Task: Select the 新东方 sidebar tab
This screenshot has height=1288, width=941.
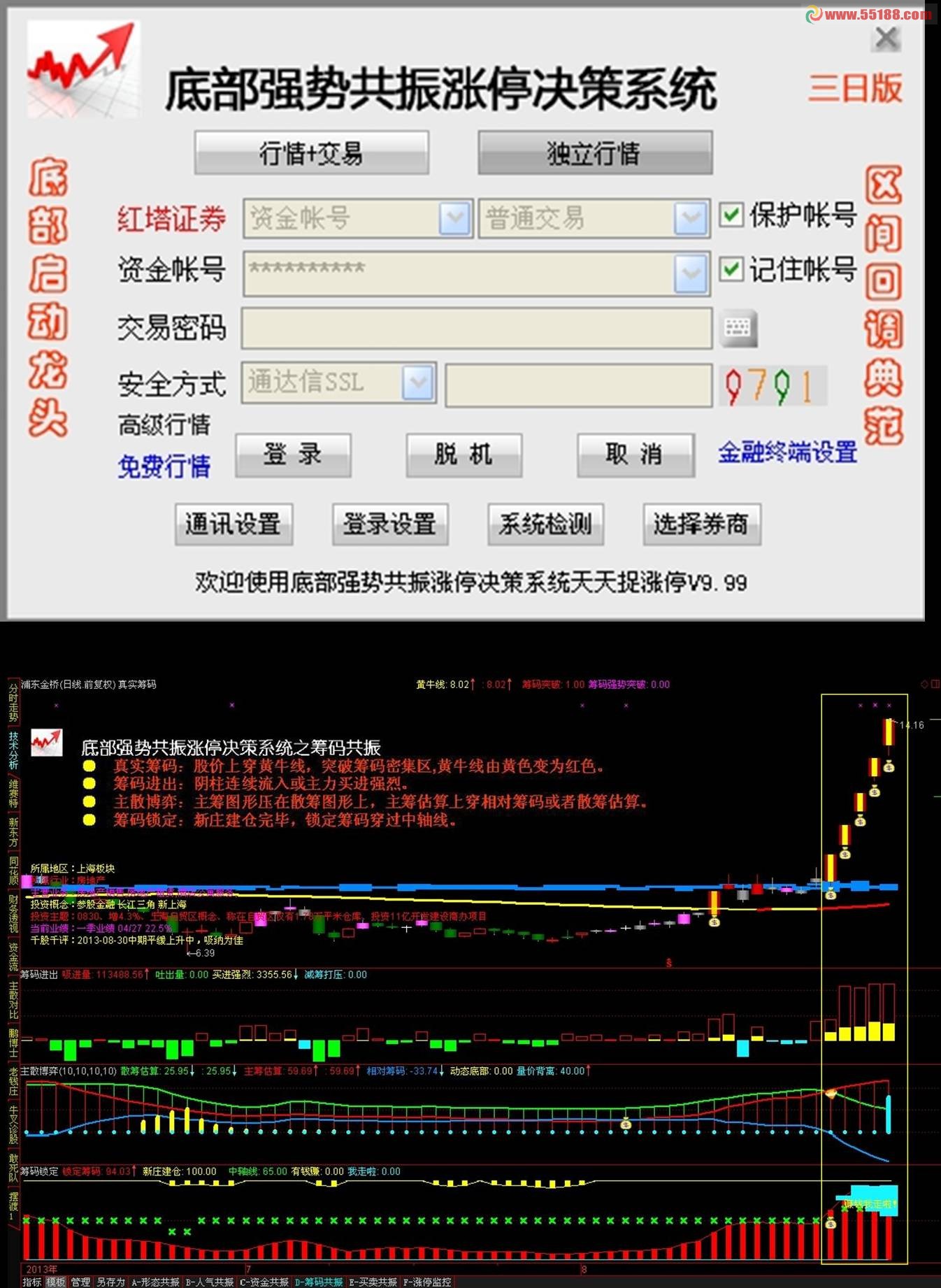Action: pyautogui.click(x=13, y=832)
